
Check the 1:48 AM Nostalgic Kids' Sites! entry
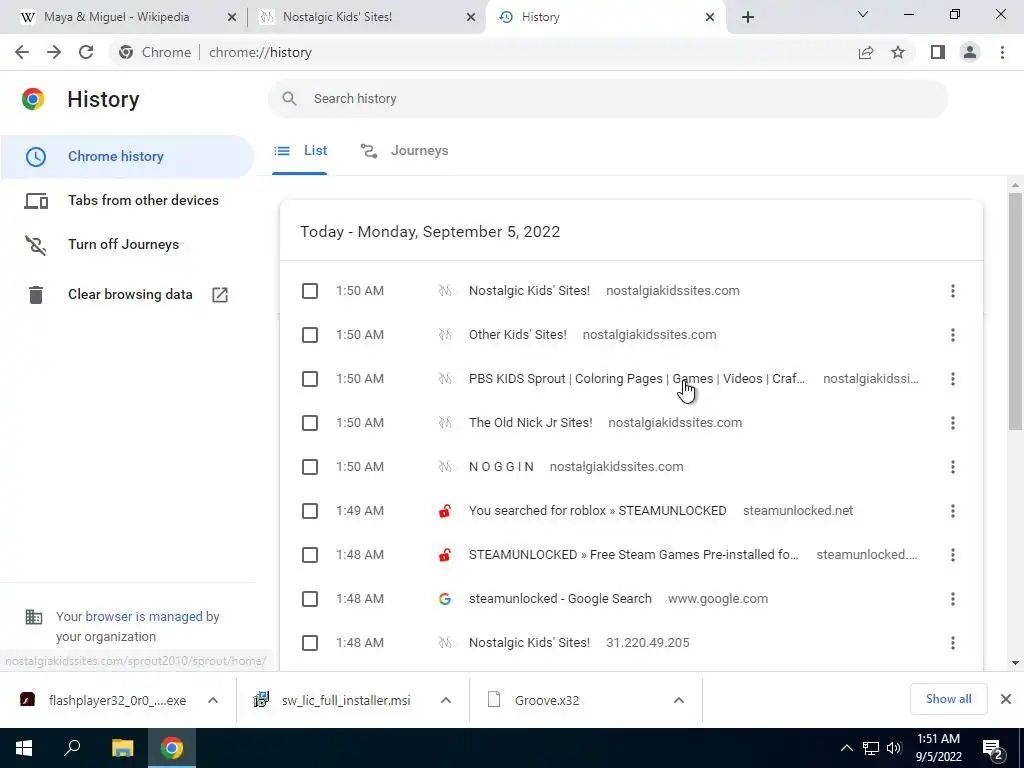[x=310, y=643]
